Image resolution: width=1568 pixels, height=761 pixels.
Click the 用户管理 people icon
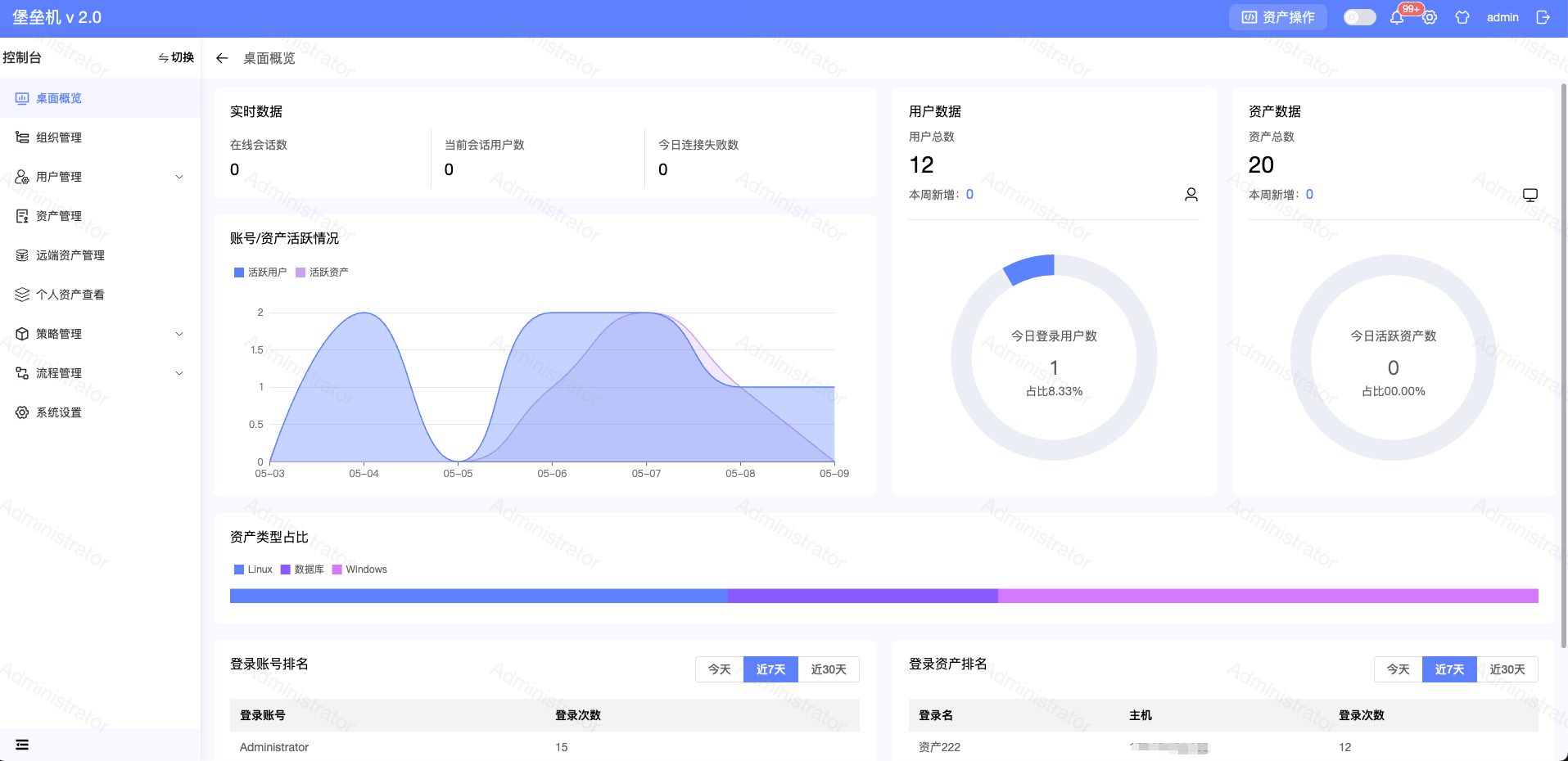[x=22, y=177]
